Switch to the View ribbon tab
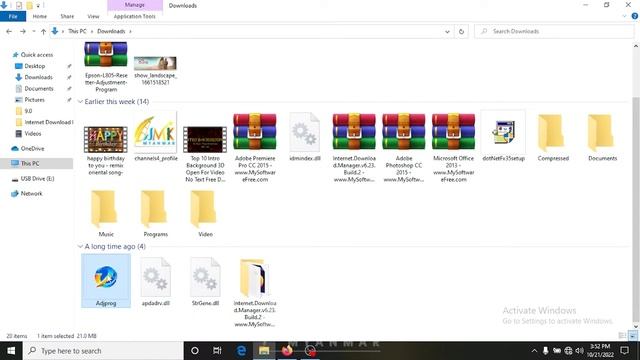 pos(93,16)
